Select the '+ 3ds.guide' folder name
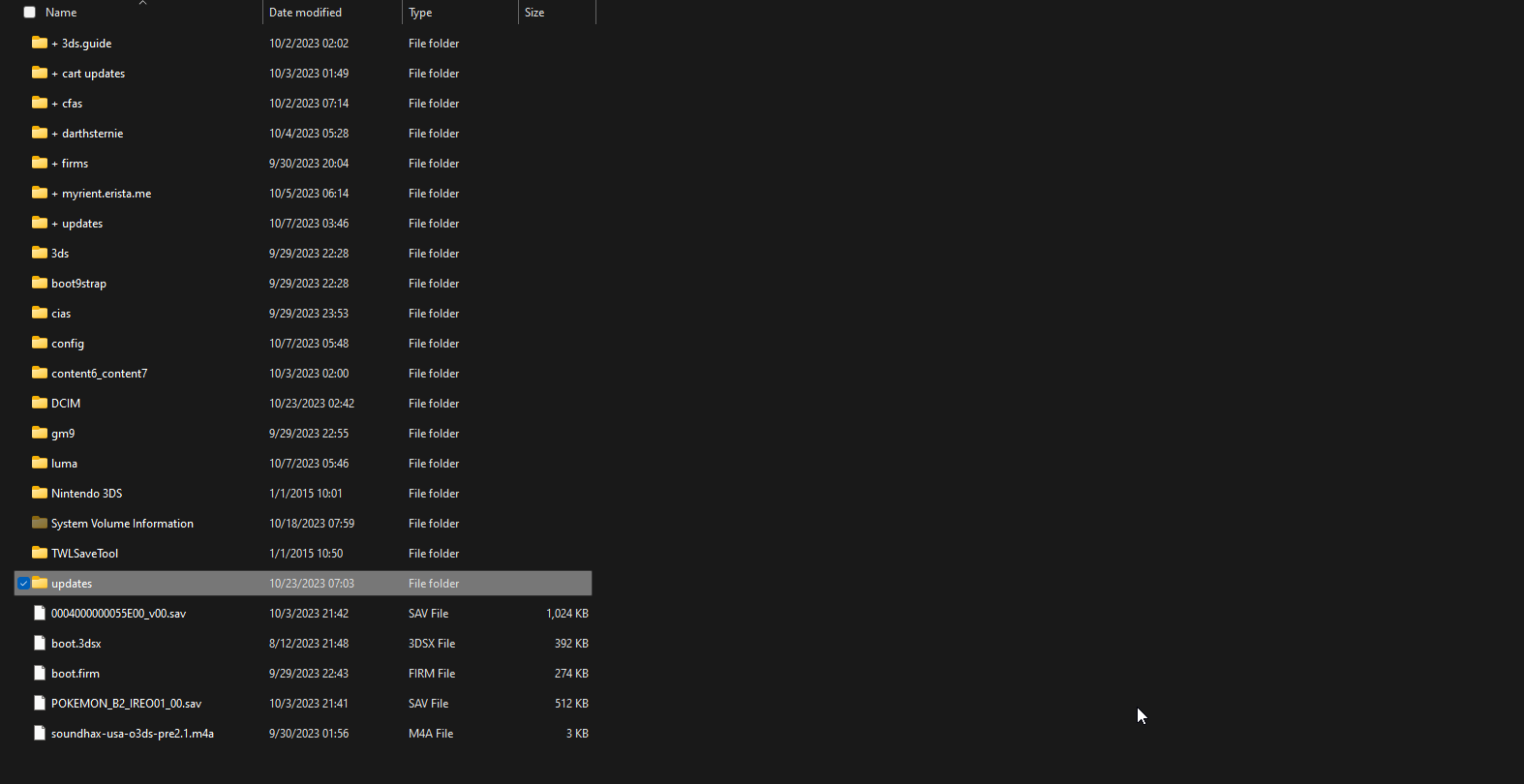 [81, 44]
